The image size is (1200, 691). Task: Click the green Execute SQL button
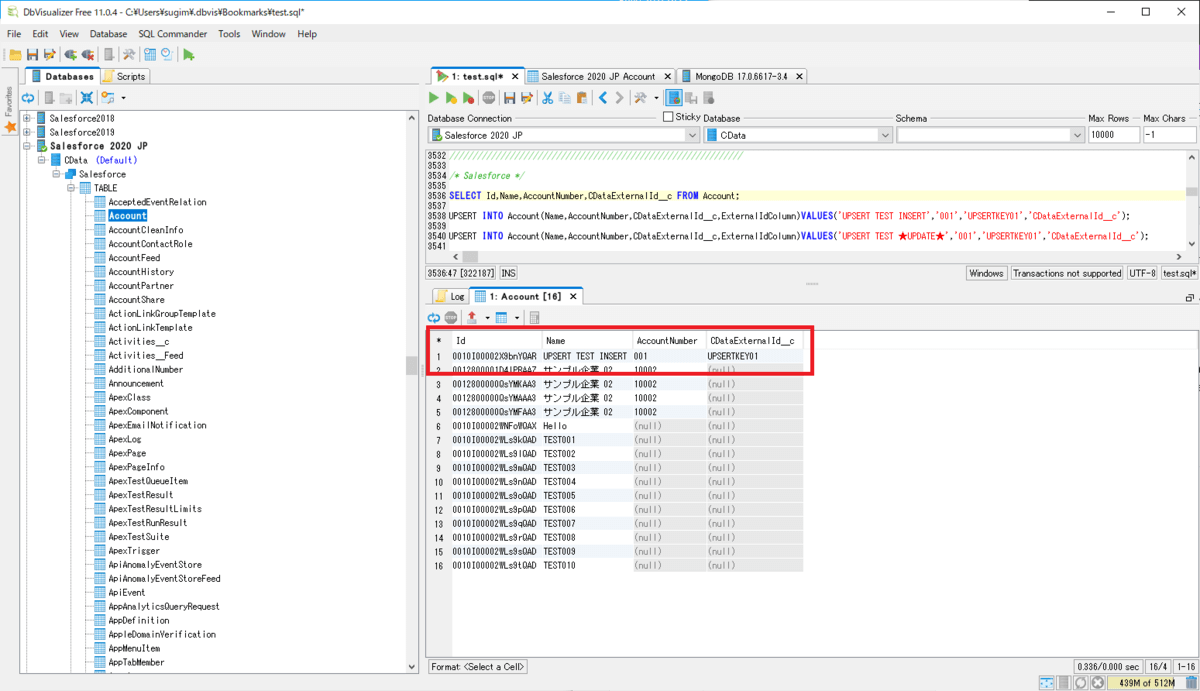pos(434,98)
